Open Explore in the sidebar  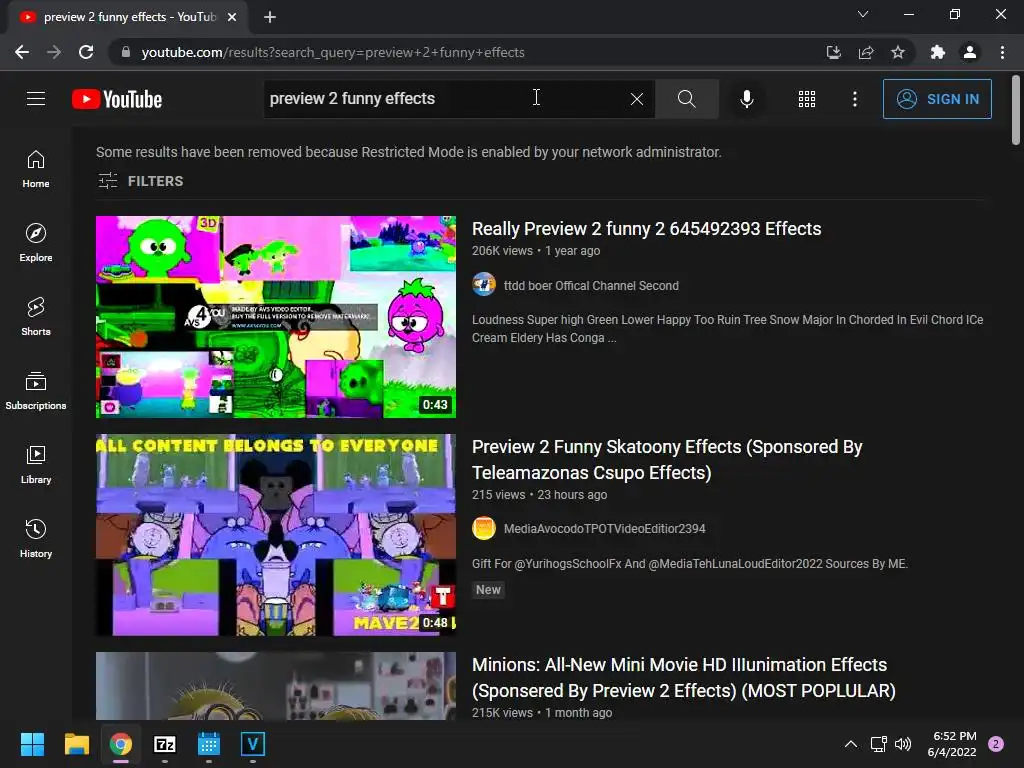pos(36,243)
